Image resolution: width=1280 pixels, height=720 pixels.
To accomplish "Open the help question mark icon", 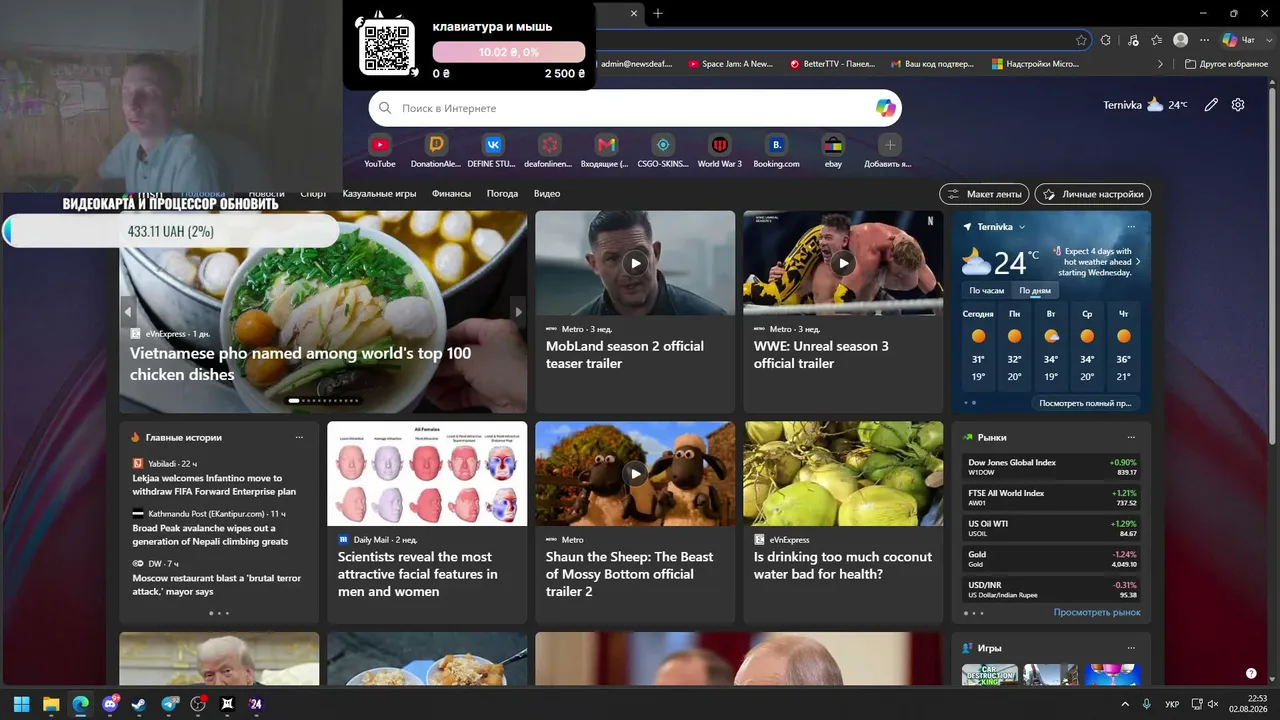I will click(x=1251, y=673).
